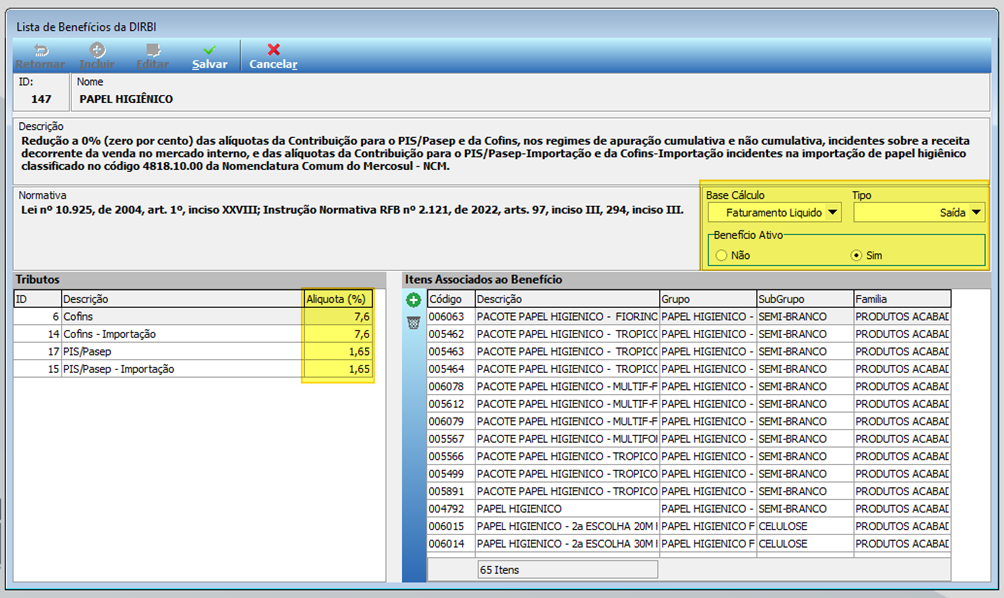This screenshot has width=1004, height=598.
Task: Delete associated item with trash icon
Action: [x=414, y=322]
